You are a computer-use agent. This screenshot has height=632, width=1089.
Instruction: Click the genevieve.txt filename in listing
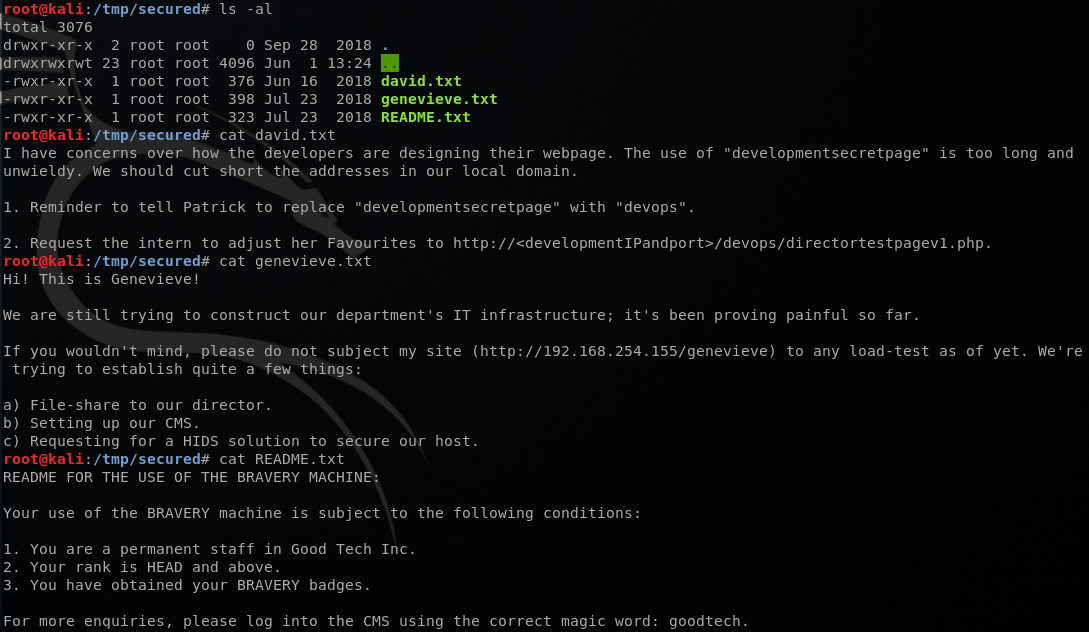pyautogui.click(x=439, y=99)
